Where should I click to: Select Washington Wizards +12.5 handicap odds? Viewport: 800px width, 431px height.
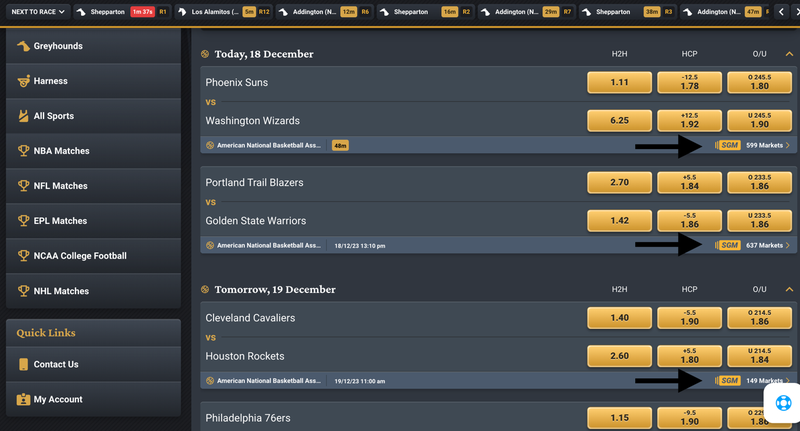(x=689, y=120)
